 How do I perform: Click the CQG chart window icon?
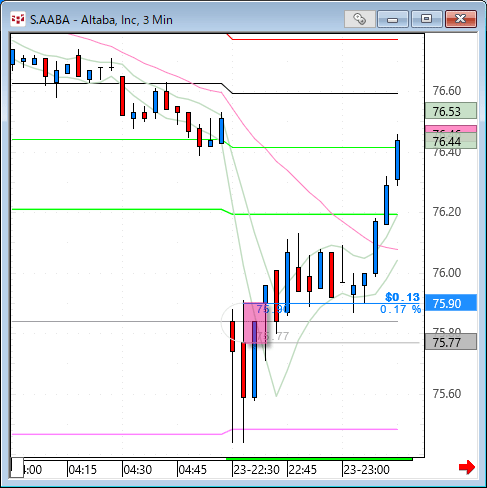pyautogui.click(x=18, y=19)
